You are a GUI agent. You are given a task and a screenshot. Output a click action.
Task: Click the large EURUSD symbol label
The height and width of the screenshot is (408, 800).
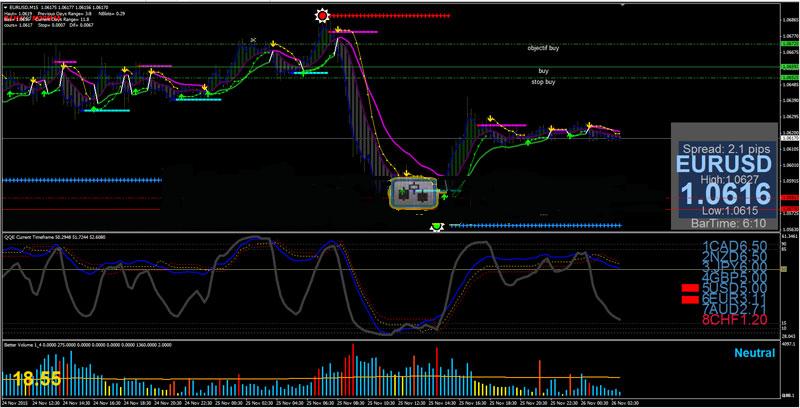point(724,165)
